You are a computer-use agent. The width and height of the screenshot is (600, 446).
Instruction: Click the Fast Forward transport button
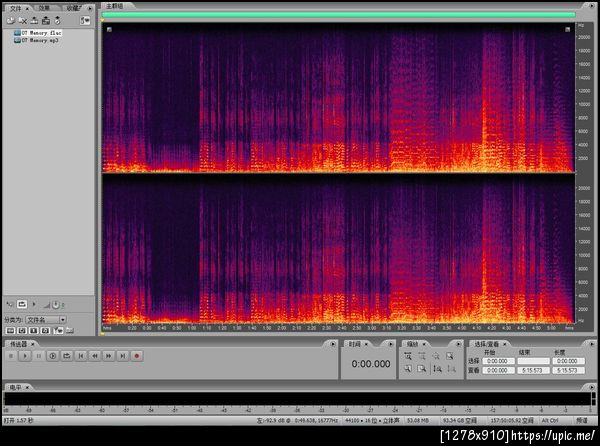coord(109,356)
